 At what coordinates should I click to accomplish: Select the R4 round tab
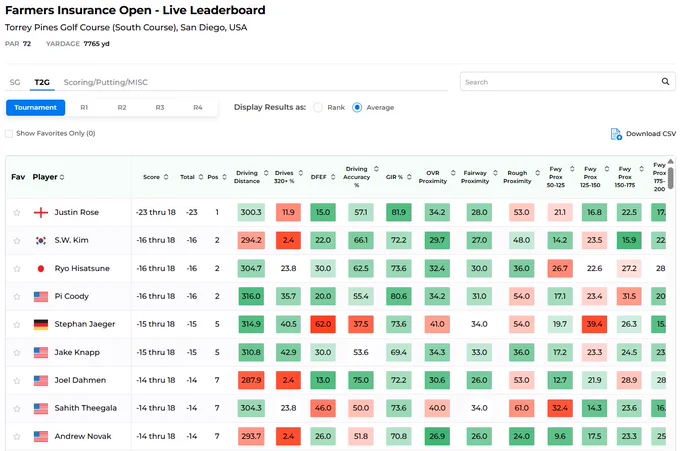coord(198,108)
